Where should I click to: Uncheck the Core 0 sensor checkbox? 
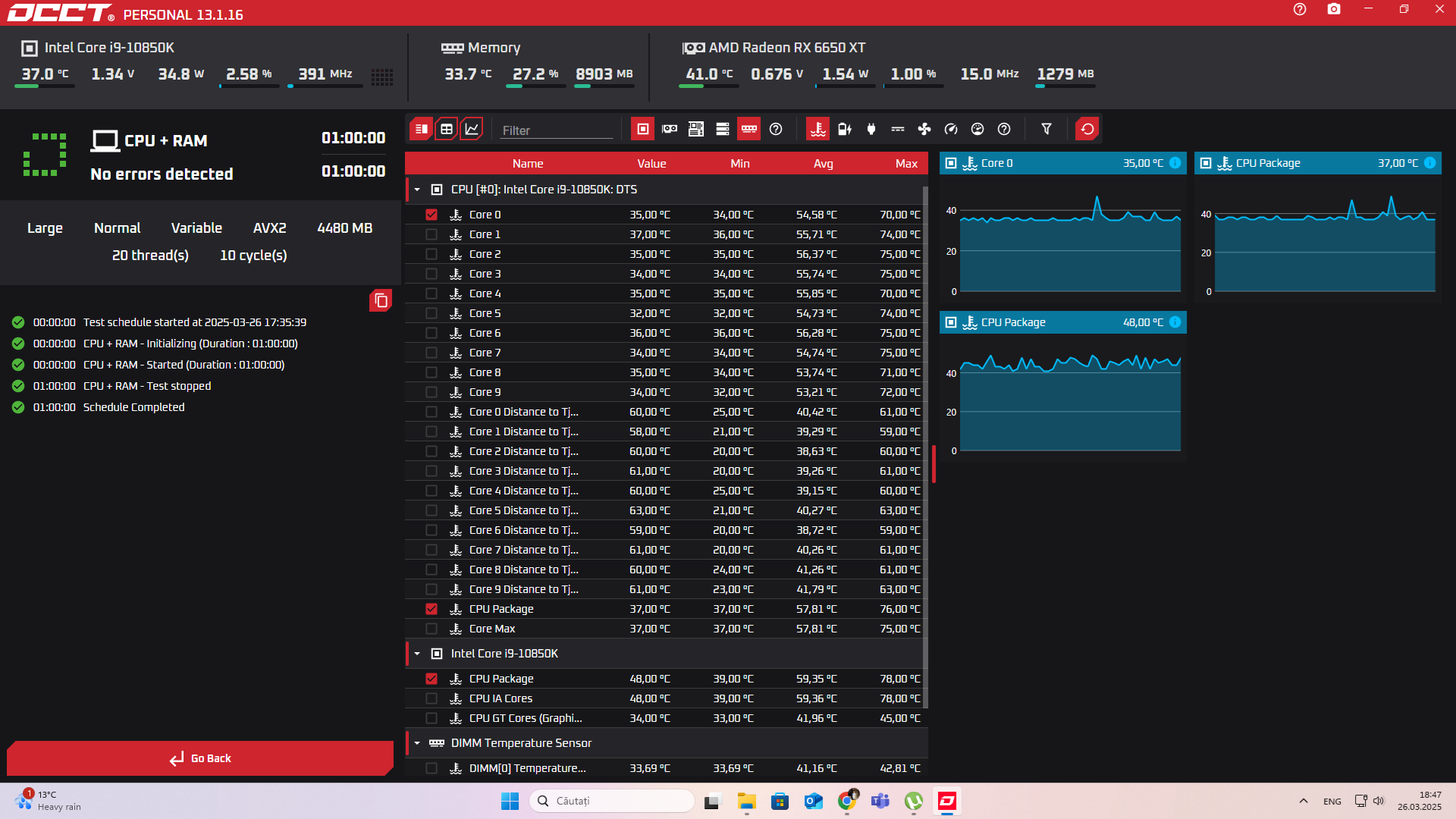click(x=431, y=215)
